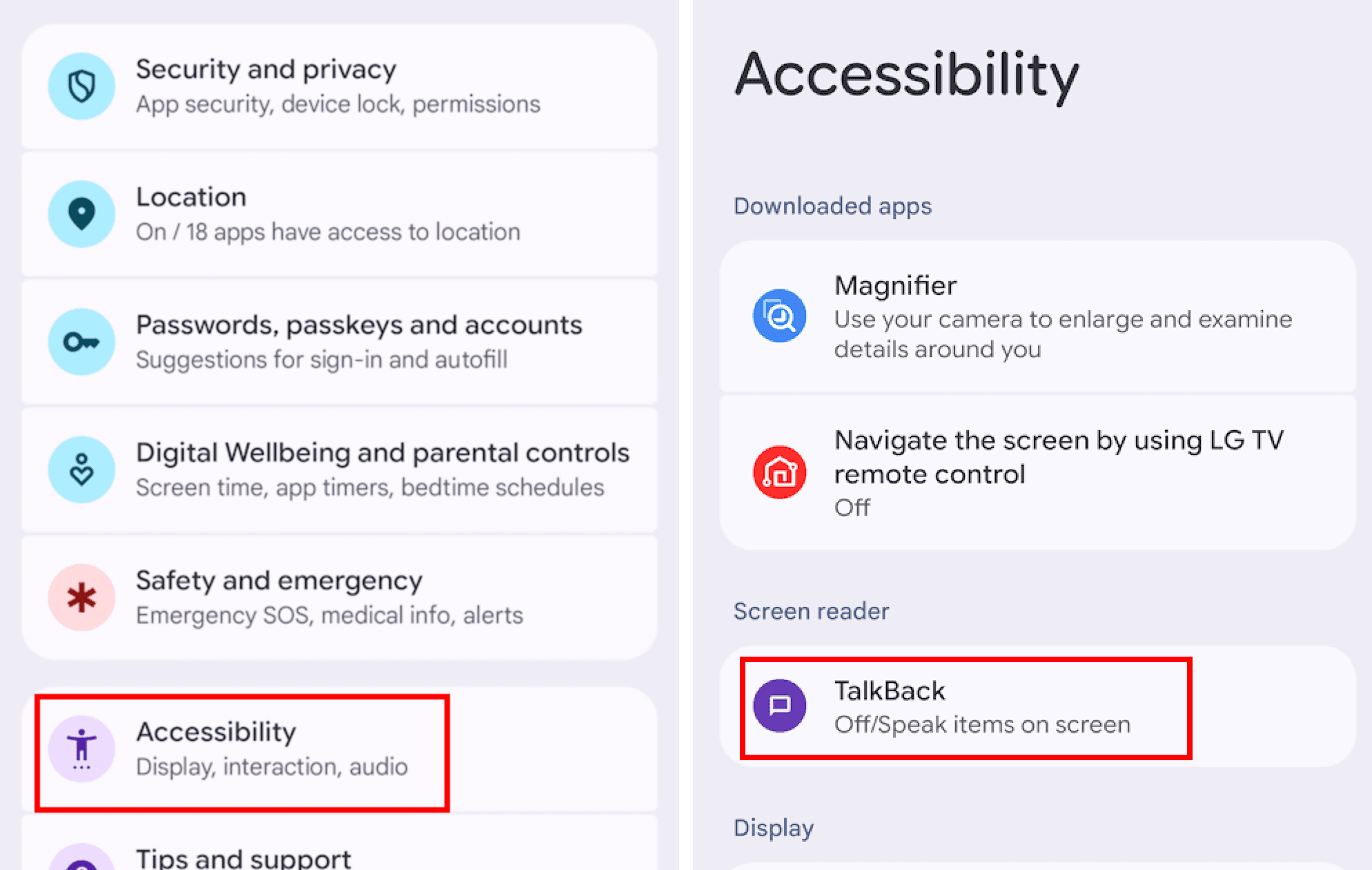Select the LG TV remote navigation option
The width and height of the screenshot is (1372, 870).
click(x=1035, y=473)
